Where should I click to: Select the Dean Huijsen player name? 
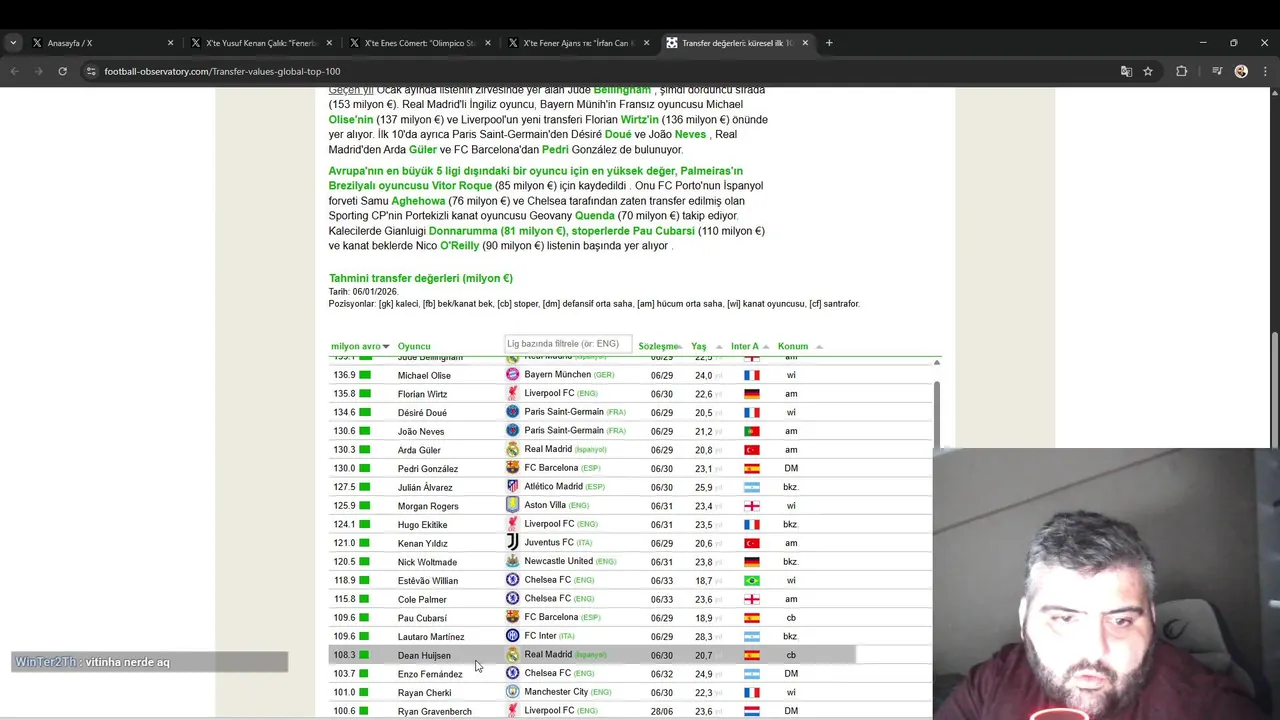click(424, 656)
